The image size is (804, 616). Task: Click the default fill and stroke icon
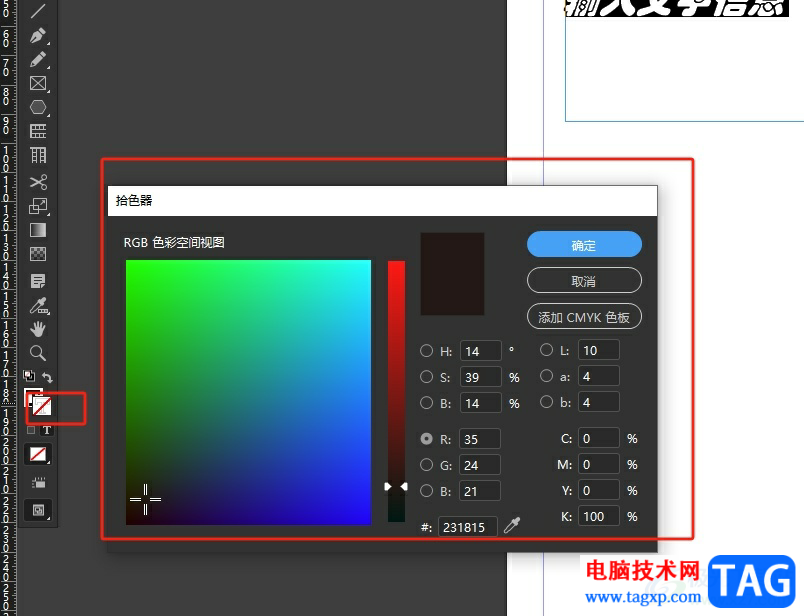tap(29, 376)
